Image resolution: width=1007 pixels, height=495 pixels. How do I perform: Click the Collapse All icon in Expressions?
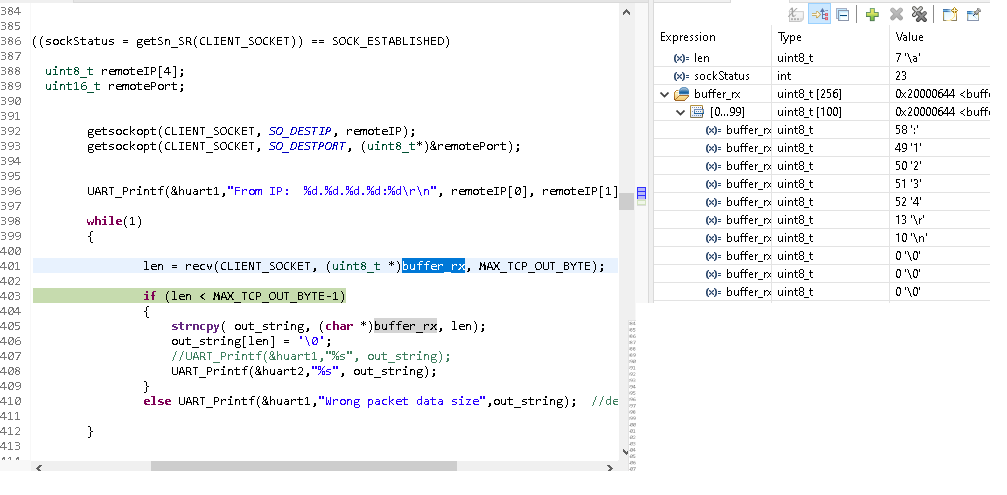pyautogui.click(x=843, y=14)
